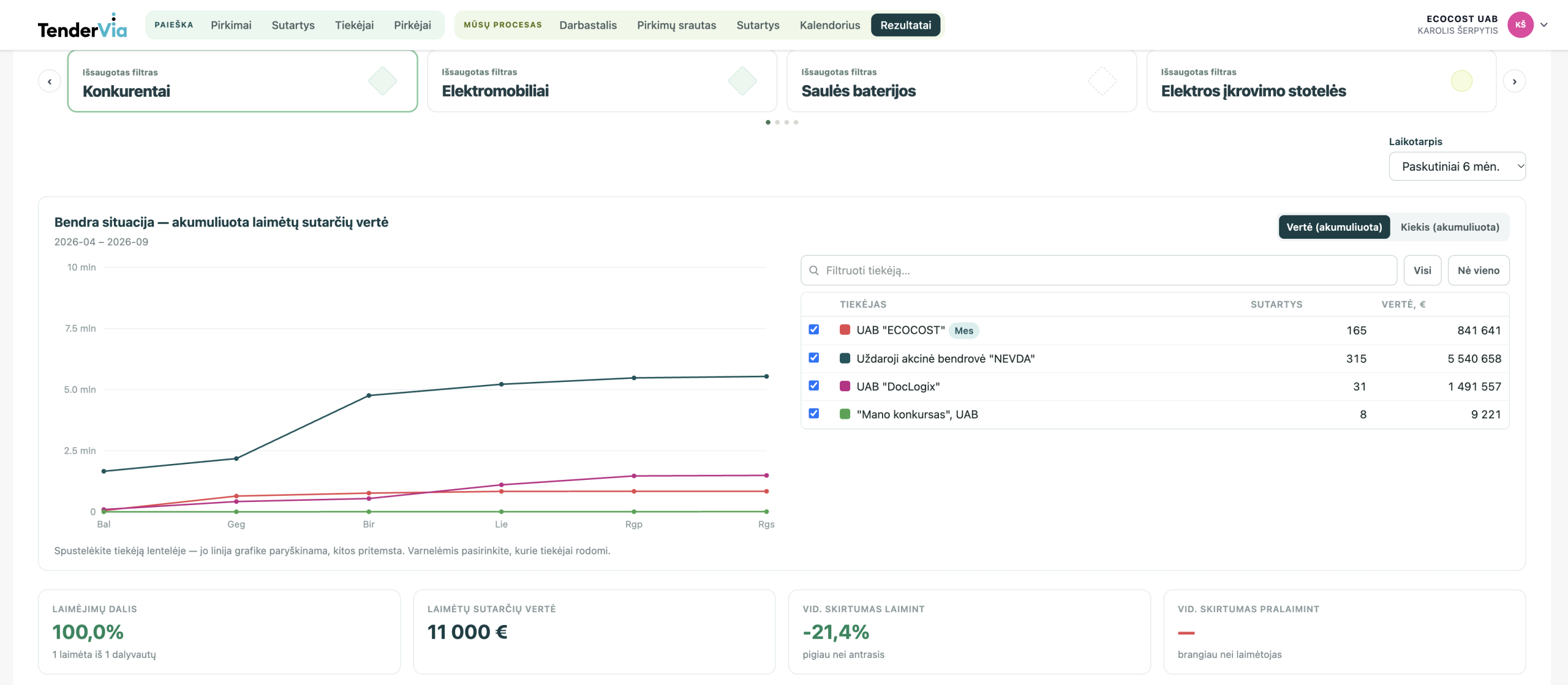Open Pirkimų srautas tab
Screen dimensions: 1568x685
tap(676, 25)
